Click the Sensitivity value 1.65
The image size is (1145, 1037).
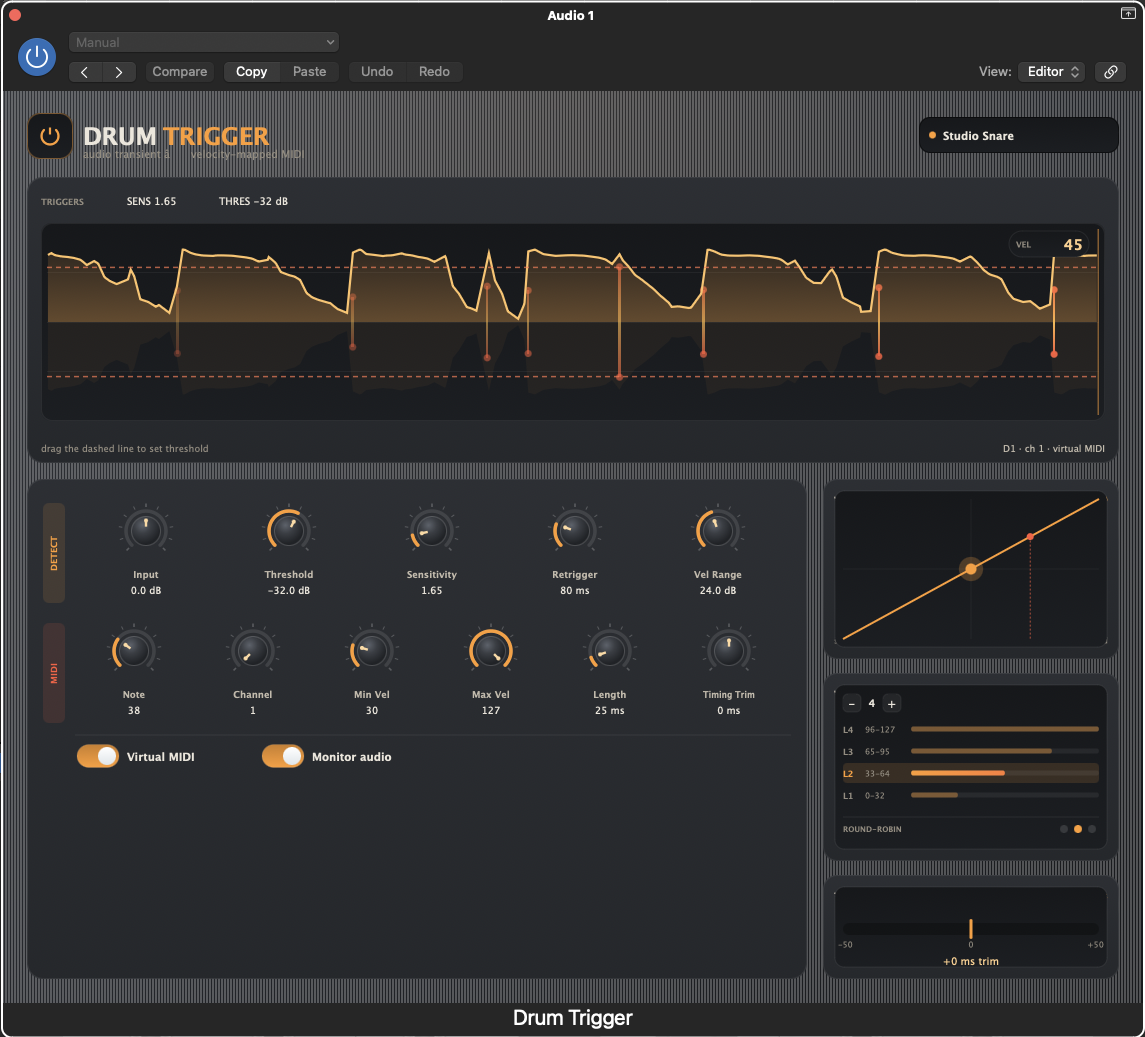(432, 591)
